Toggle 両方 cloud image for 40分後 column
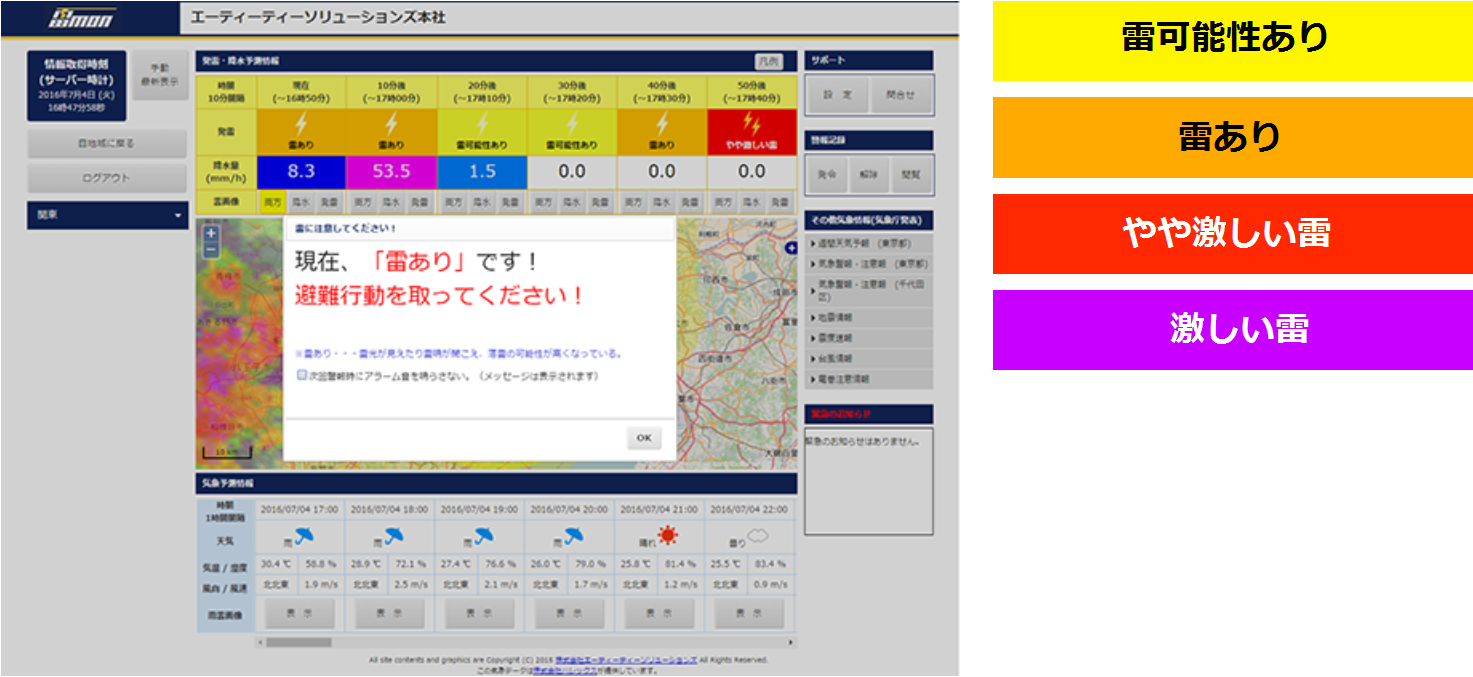This screenshot has width=1473, height=677. click(632, 202)
